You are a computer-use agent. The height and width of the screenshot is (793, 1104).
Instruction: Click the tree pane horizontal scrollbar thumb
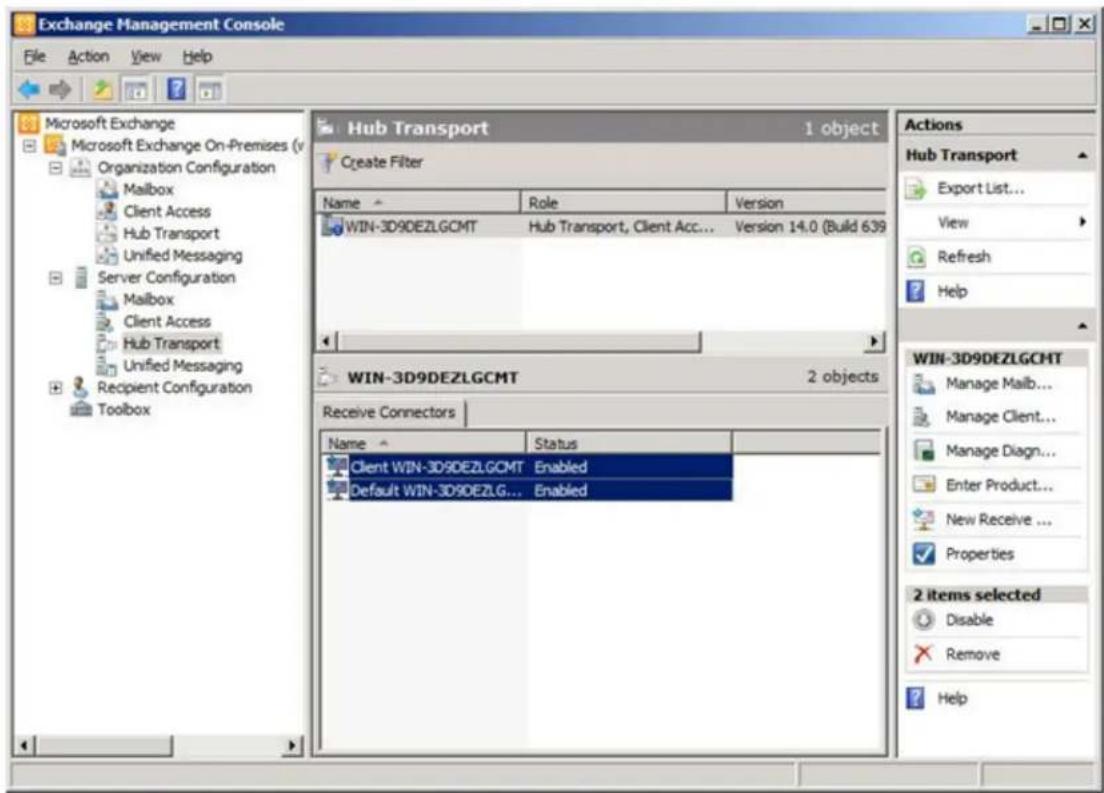point(103,745)
